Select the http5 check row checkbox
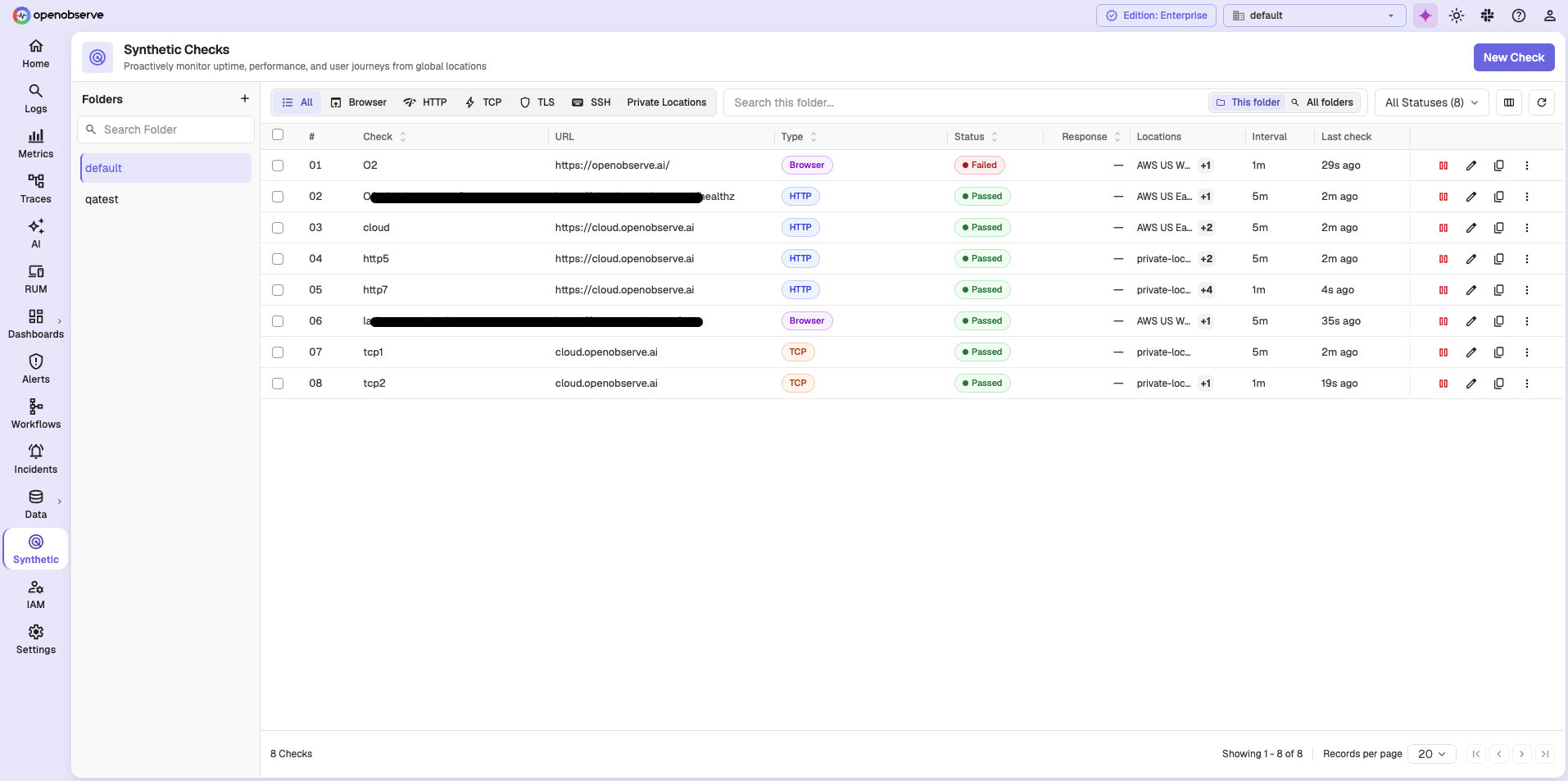This screenshot has height=781, width=1568. (x=278, y=259)
